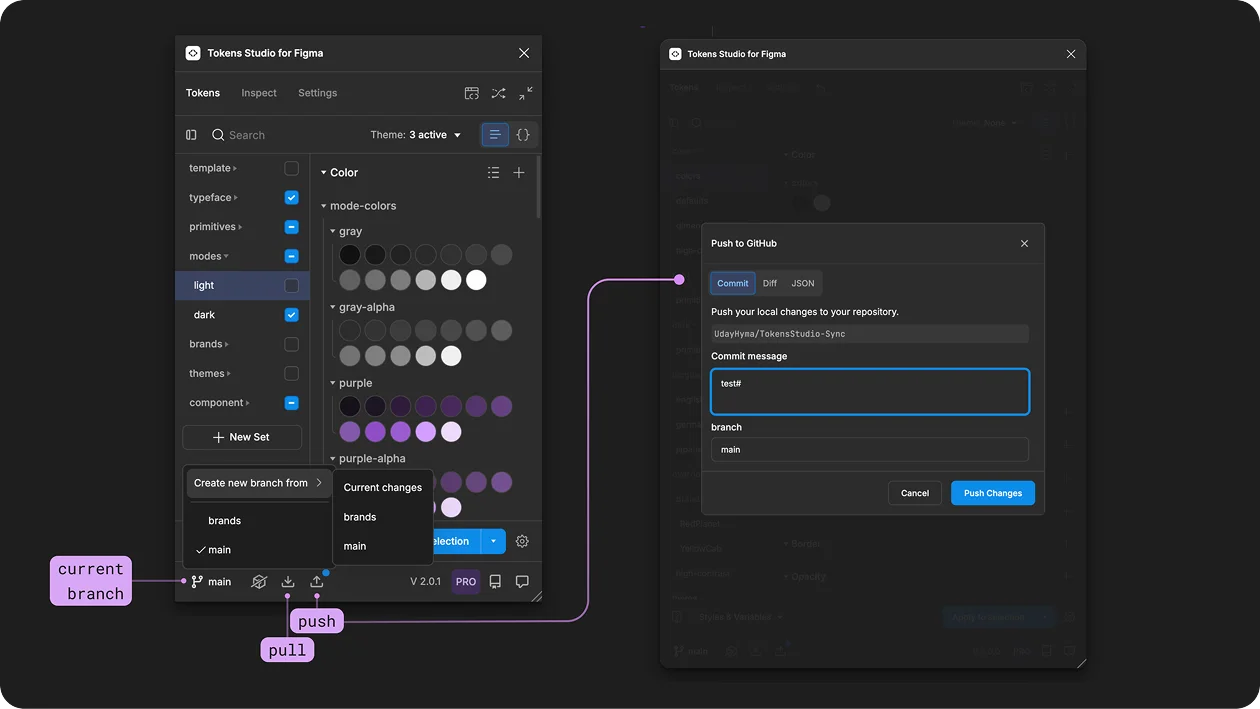Screen dimensions: 1260x709
Task: Click the PRO badge
Action: (466, 582)
